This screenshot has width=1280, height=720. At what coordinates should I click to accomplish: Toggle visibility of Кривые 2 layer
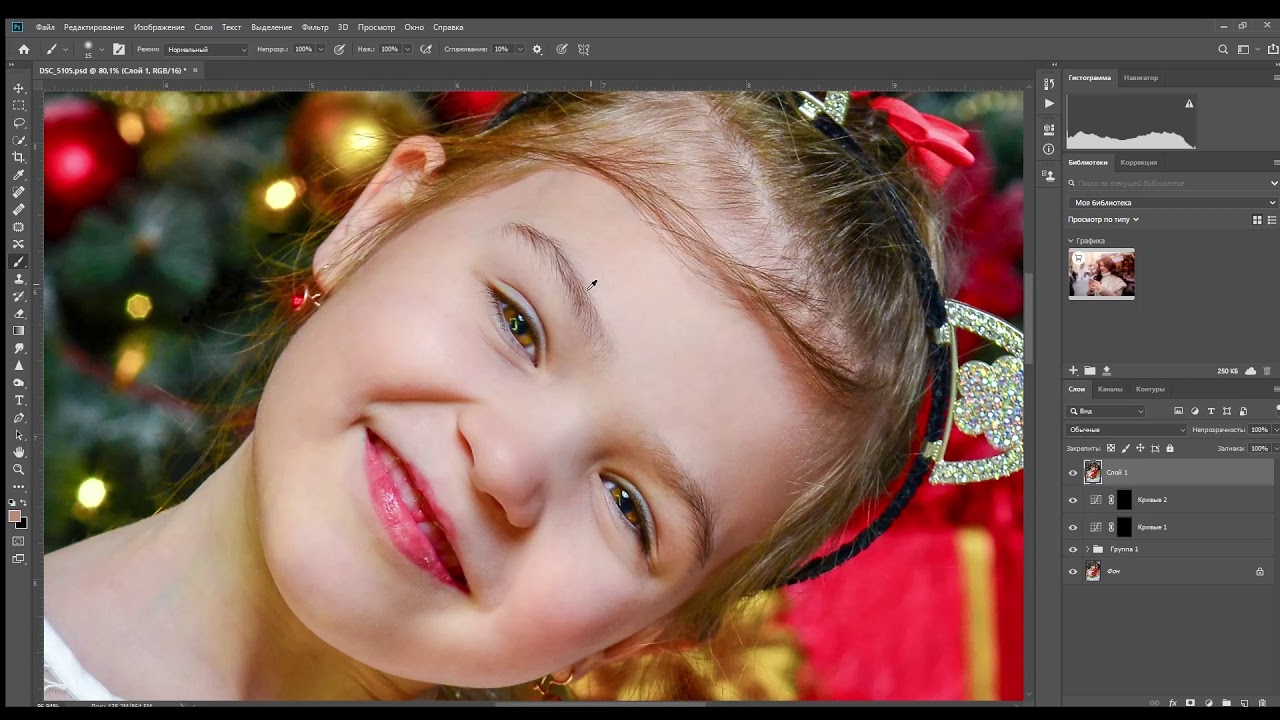pos(1073,500)
